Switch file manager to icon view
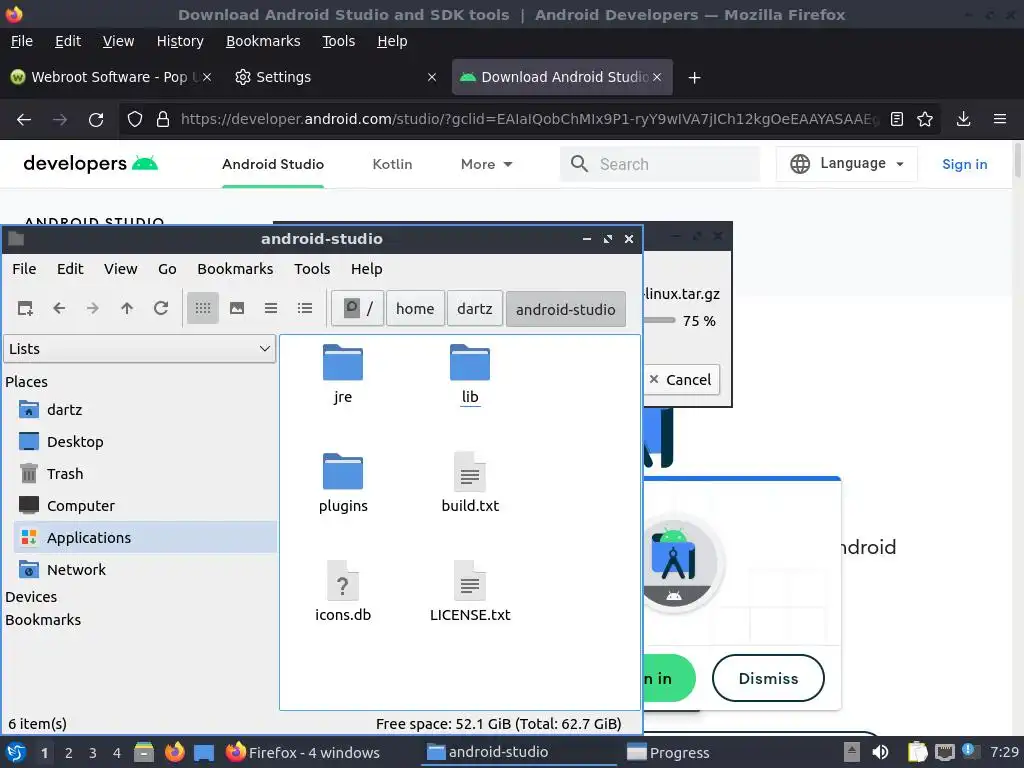The width and height of the screenshot is (1024, 768). click(203, 308)
